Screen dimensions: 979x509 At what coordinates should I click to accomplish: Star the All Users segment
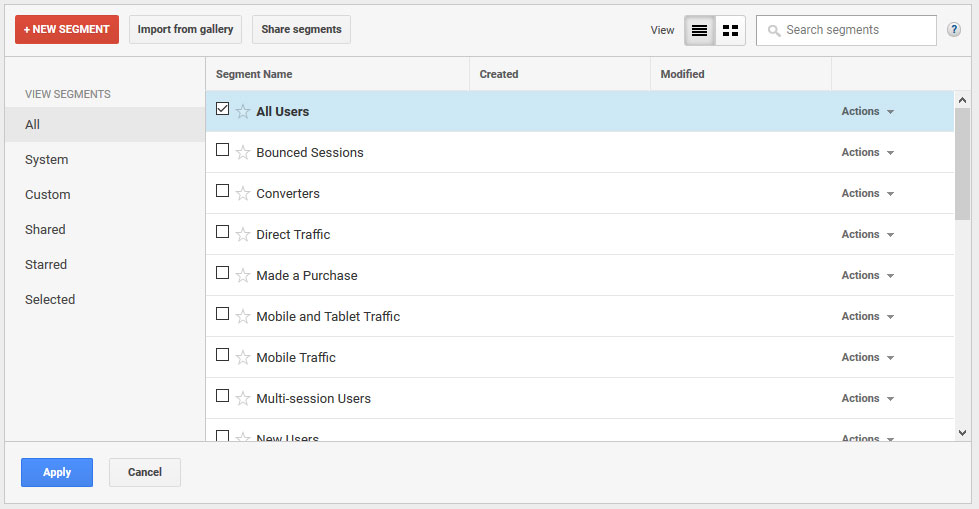pyautogui.click(x=243, y=111)
